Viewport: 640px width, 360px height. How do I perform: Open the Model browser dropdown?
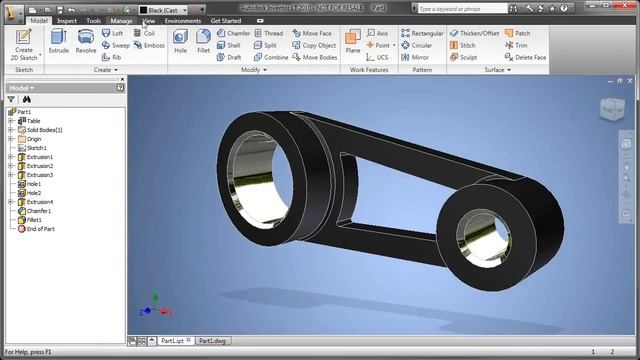[22, 88]
